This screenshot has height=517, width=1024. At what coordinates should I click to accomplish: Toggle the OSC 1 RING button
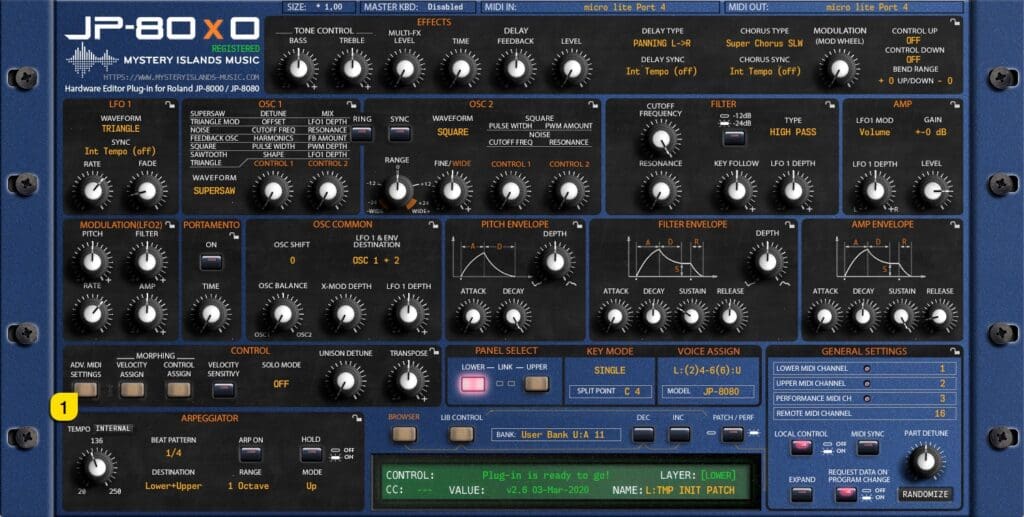pyautogui.click(x=362, y=134)
